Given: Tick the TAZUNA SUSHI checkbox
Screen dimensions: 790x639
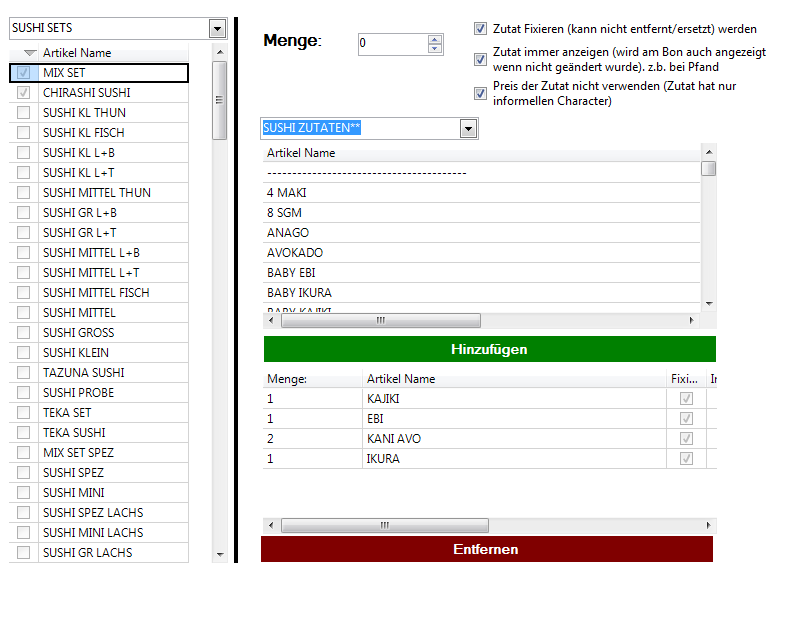Looking at the screenshot, I should [23, 373].
